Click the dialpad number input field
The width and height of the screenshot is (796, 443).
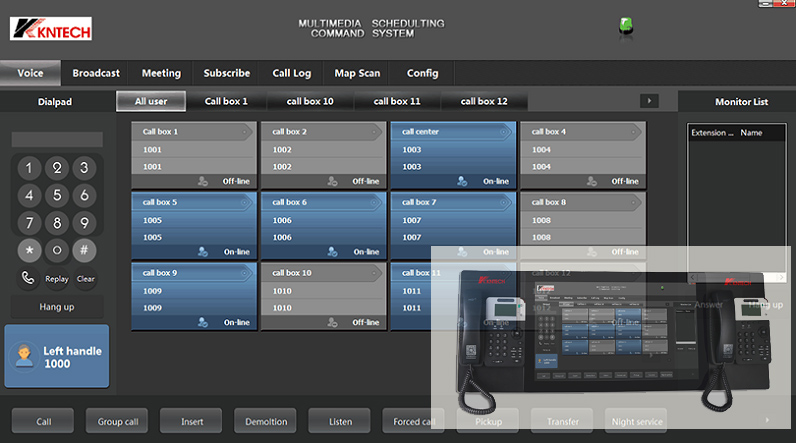pyautogui.click(x=57, y=139)
